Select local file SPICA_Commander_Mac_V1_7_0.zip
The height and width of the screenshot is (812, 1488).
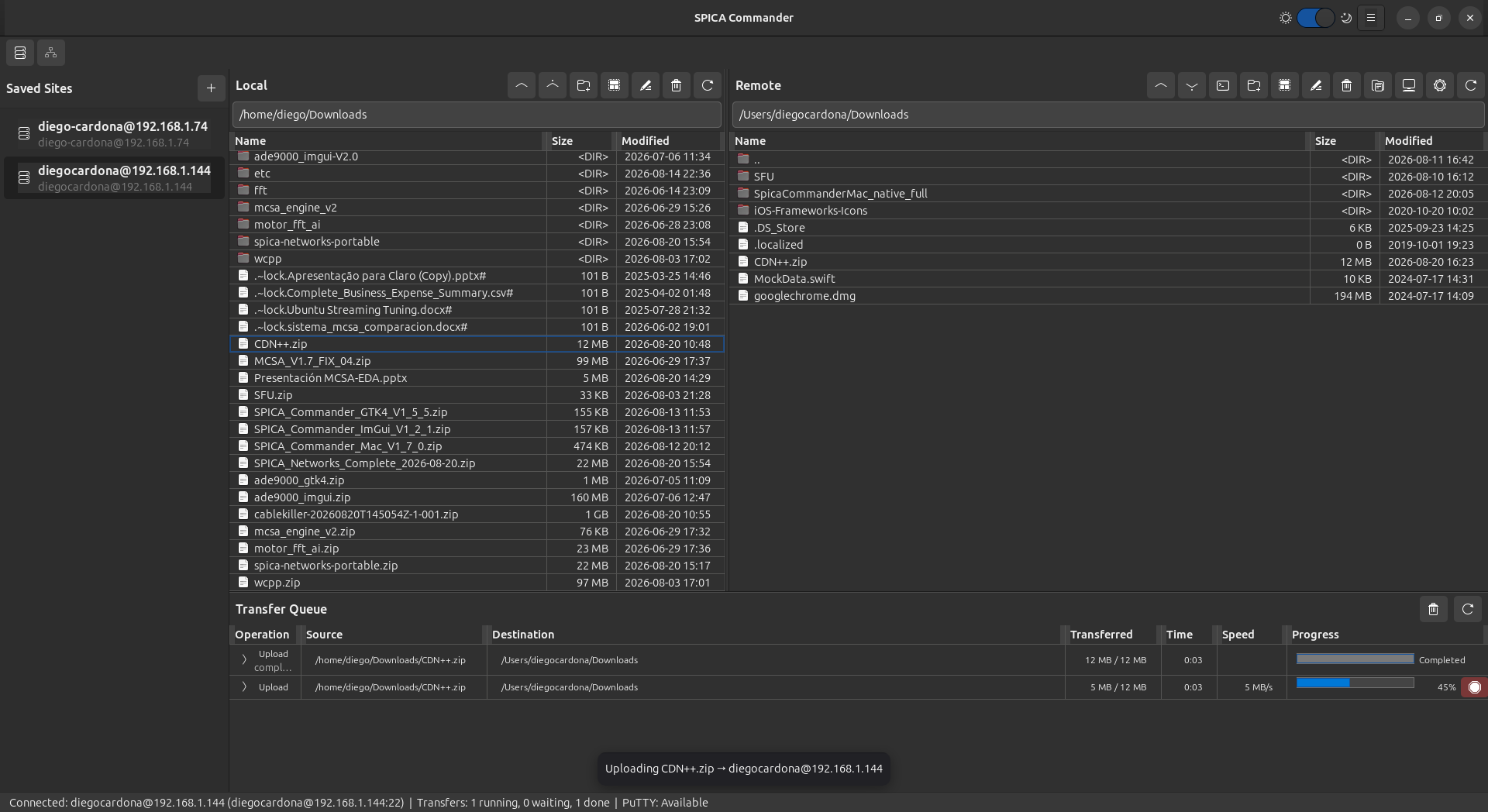(477, 446)
